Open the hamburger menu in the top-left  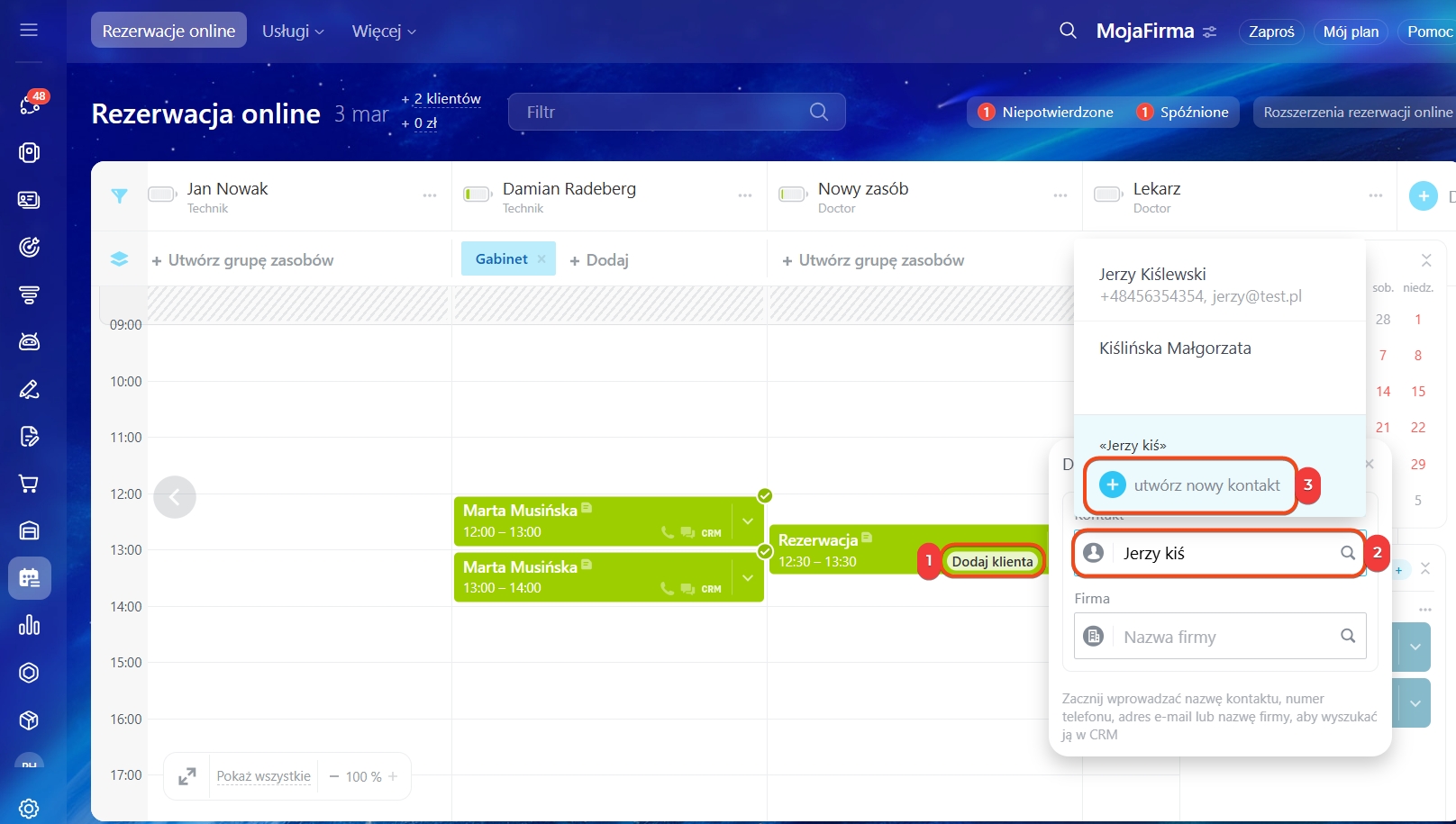point(29,31)
